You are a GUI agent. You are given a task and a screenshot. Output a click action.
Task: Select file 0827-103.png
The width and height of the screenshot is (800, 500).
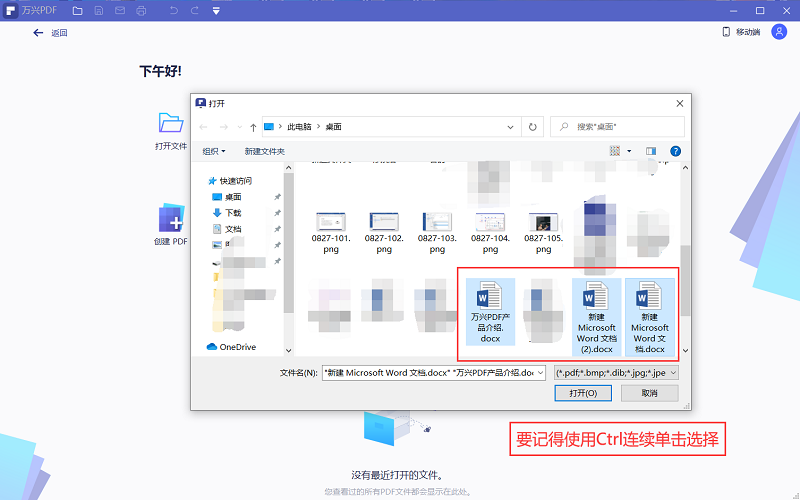[437, 233]
